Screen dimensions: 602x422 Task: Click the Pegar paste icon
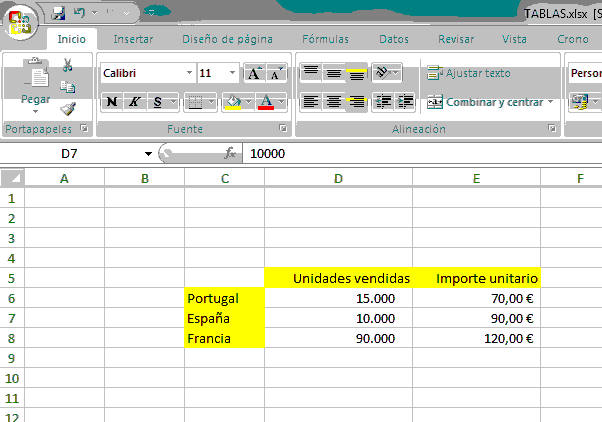pyautogui.click(x=36, y=73)
